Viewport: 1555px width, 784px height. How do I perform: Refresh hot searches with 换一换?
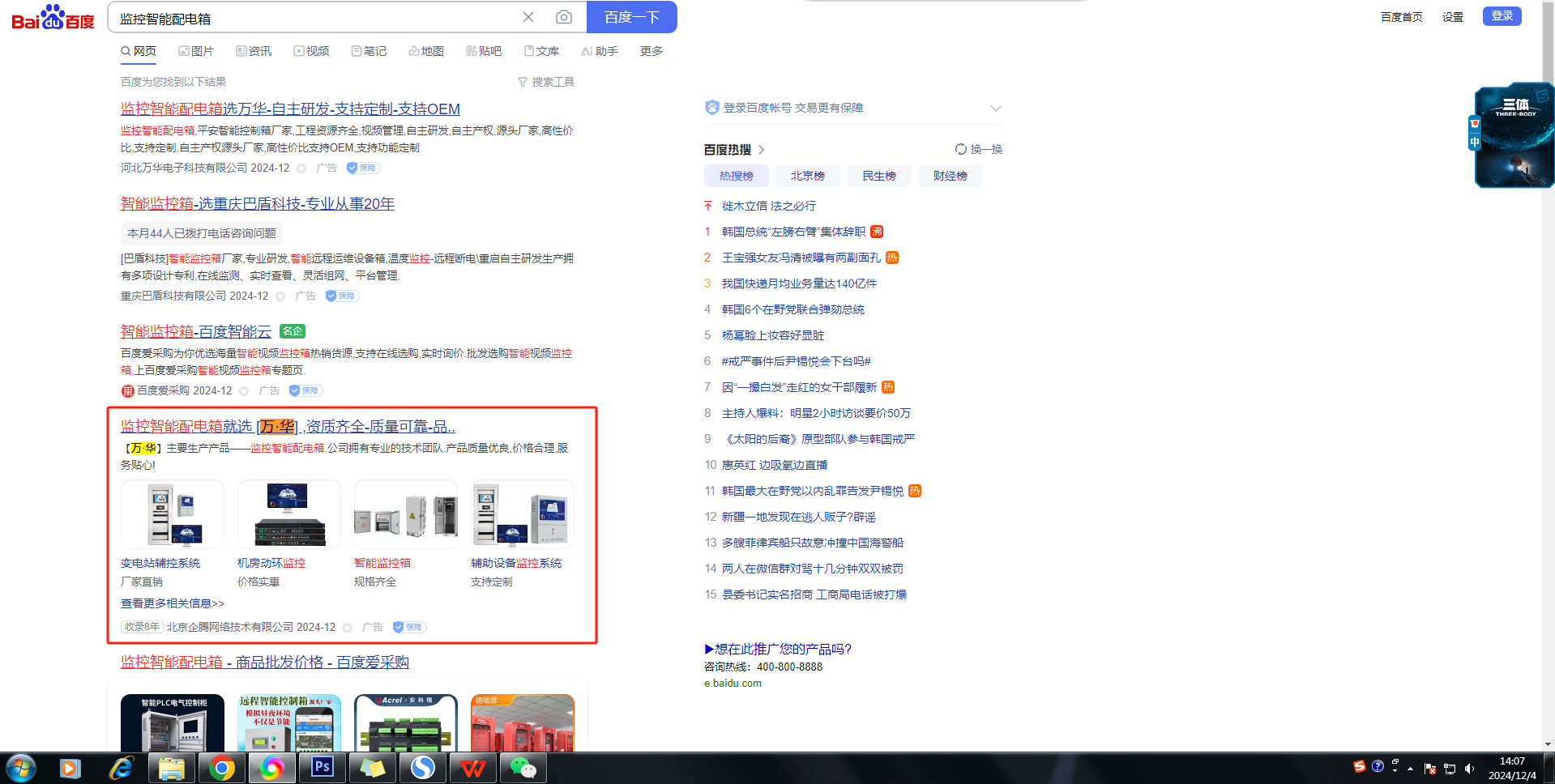979,149
